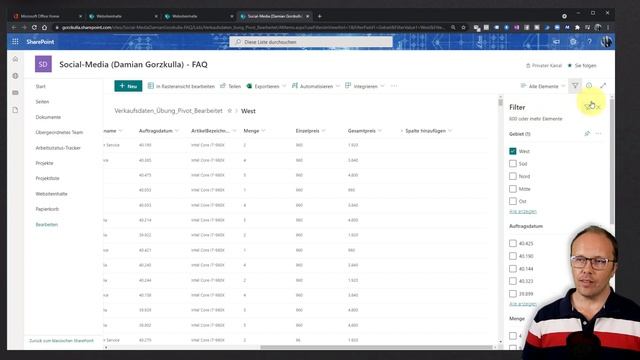Open the help question mark icon

click(x=589, y=42)
